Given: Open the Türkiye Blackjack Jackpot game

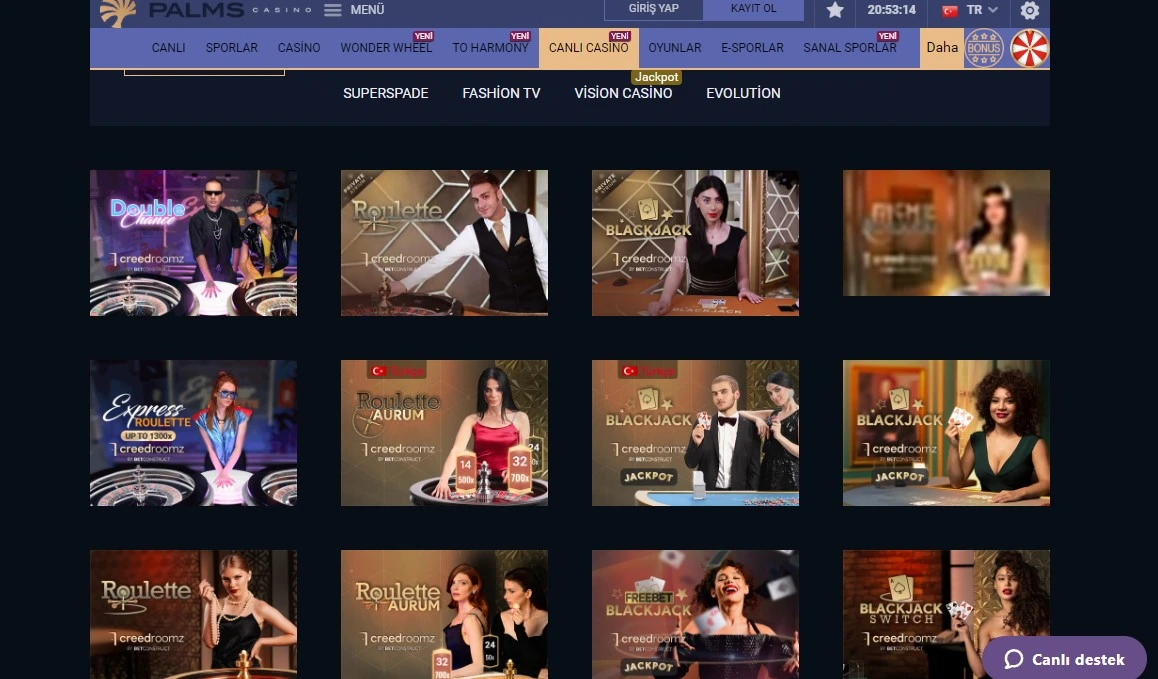Looking at the screenshot, I should point(696,433).
